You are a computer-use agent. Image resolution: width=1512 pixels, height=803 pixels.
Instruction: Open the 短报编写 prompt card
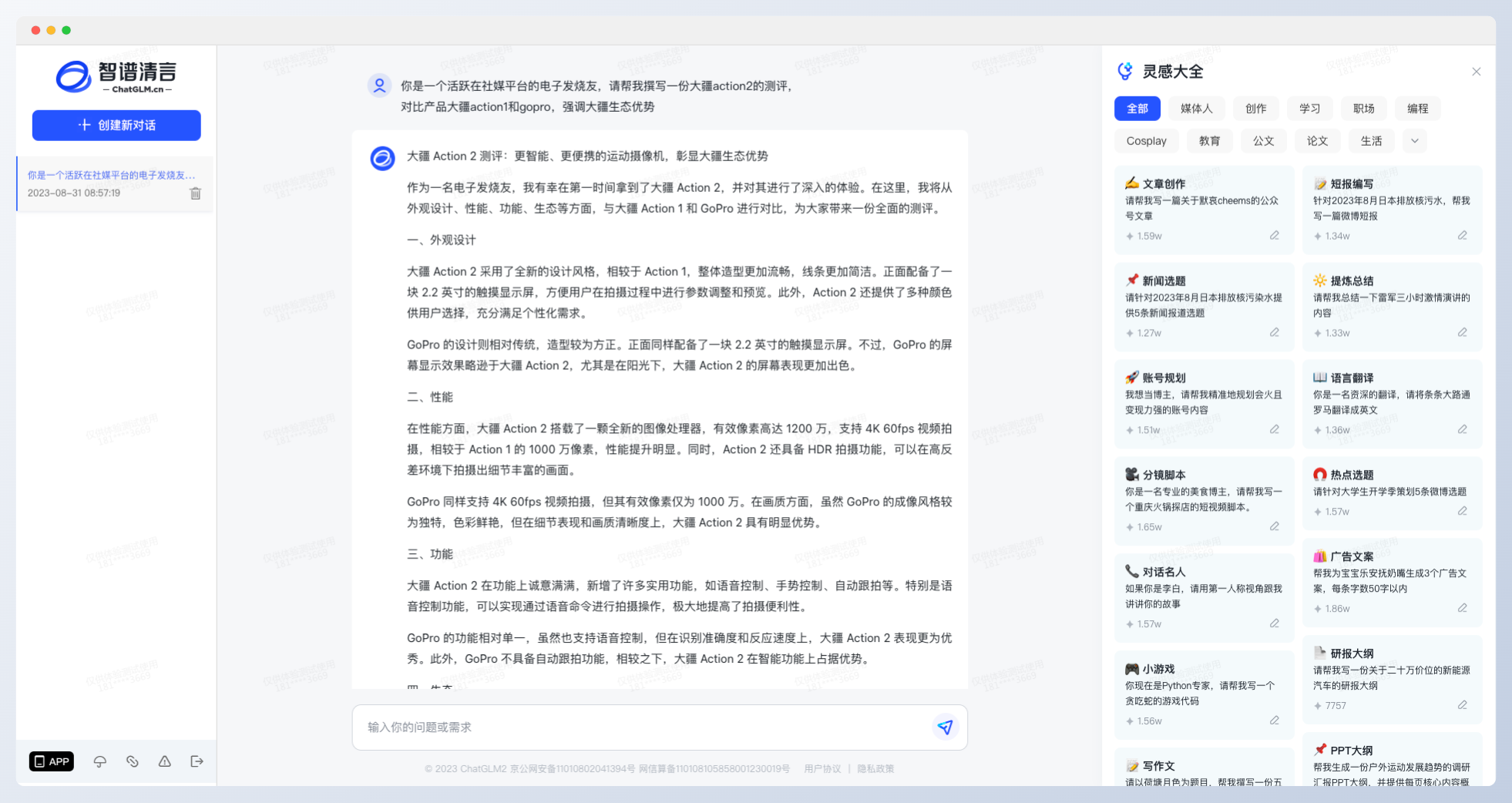click(1393, 210)
